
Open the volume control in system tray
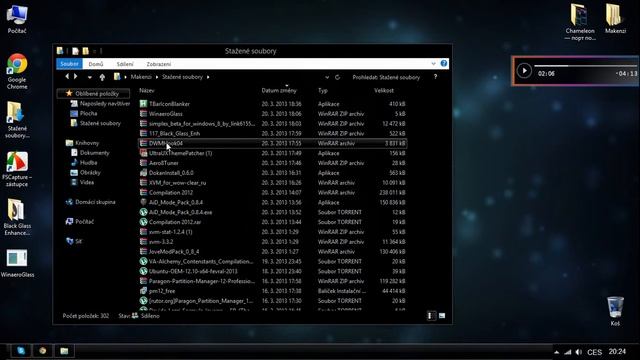579,352
